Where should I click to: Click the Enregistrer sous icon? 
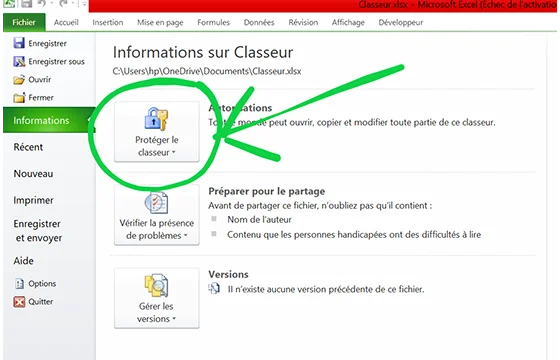pyautogui.click(x=19, y=61)
